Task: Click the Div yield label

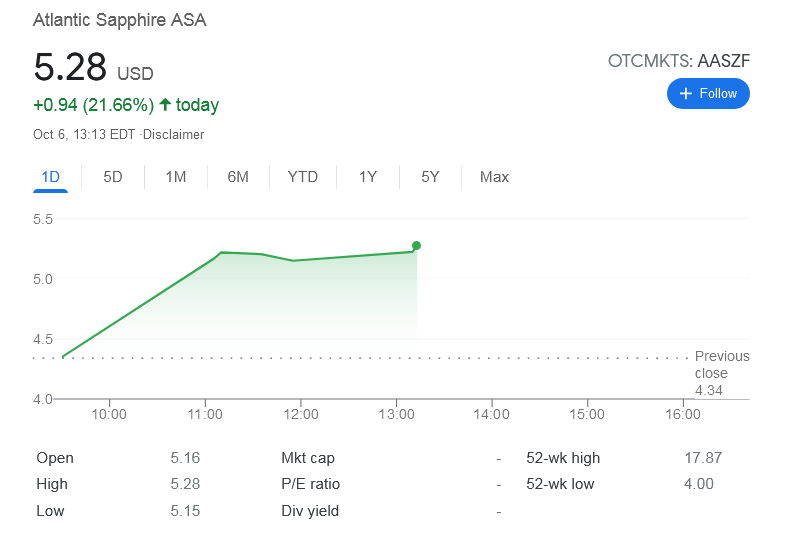Action: tap(310, 511)
